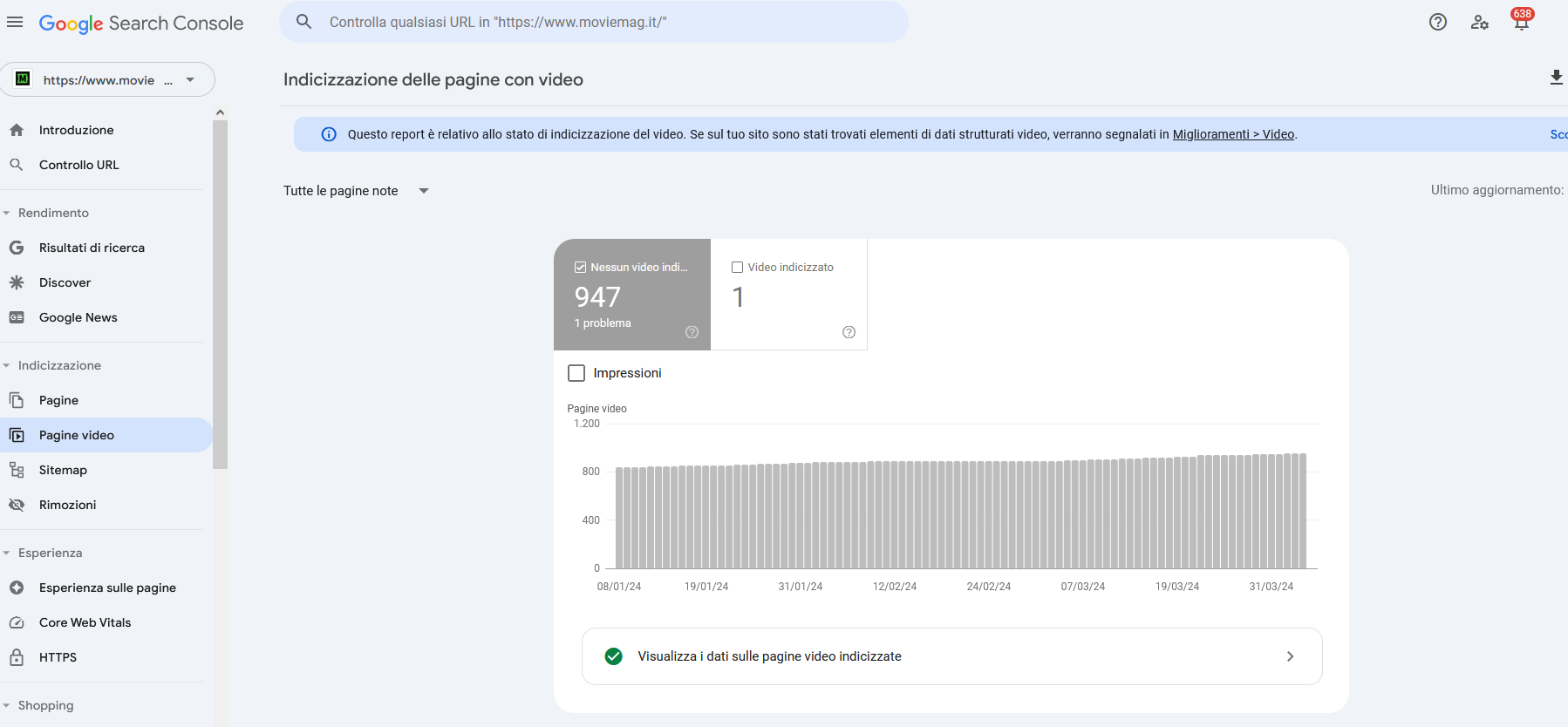Click help icon on Video indicizzato card
Viewport: 1568px width, 727px height.
tap(849, 332)
